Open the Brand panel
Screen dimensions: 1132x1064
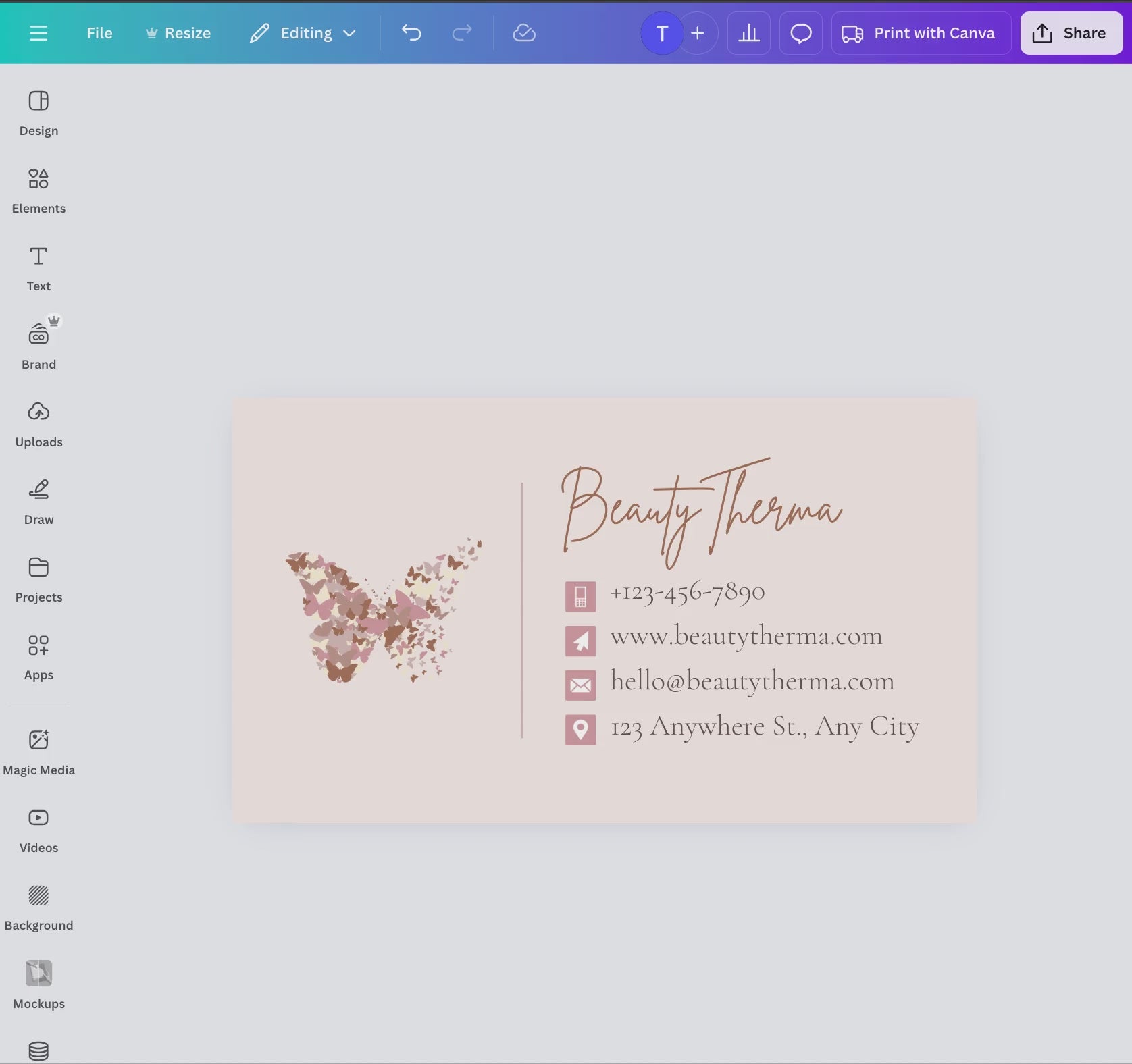(x=38, y=344)
